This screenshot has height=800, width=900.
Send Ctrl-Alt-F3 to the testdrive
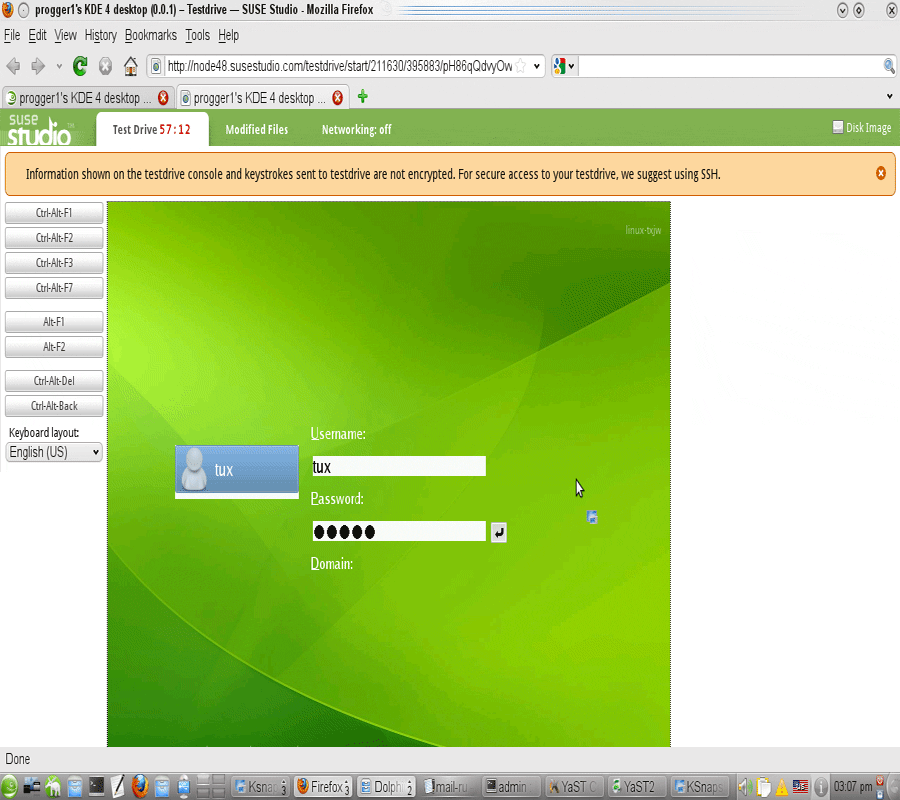point(54,263)
